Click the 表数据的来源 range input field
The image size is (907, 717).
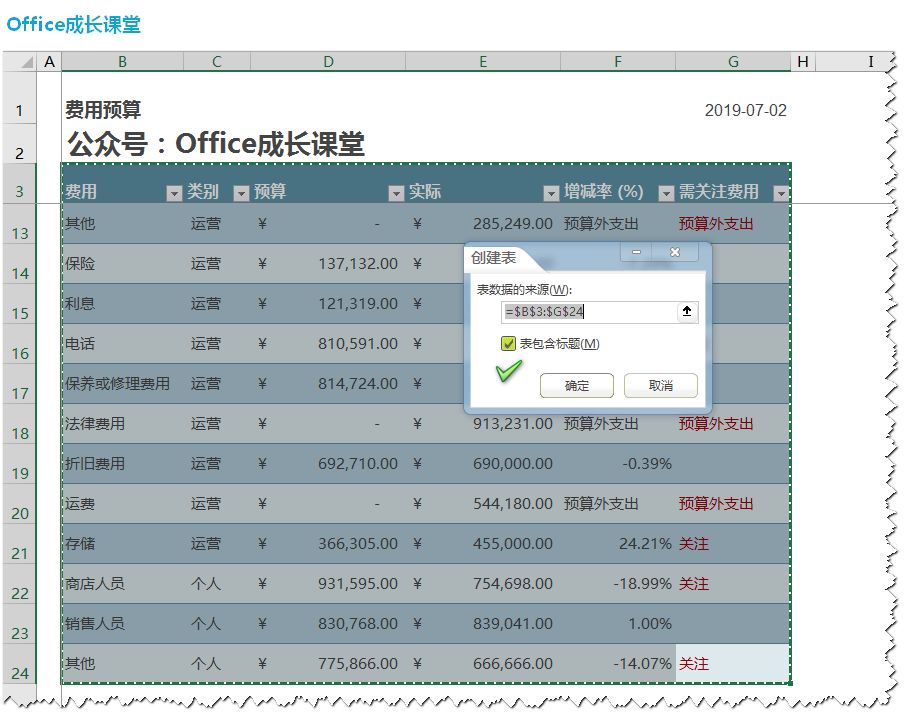point(588,312)
